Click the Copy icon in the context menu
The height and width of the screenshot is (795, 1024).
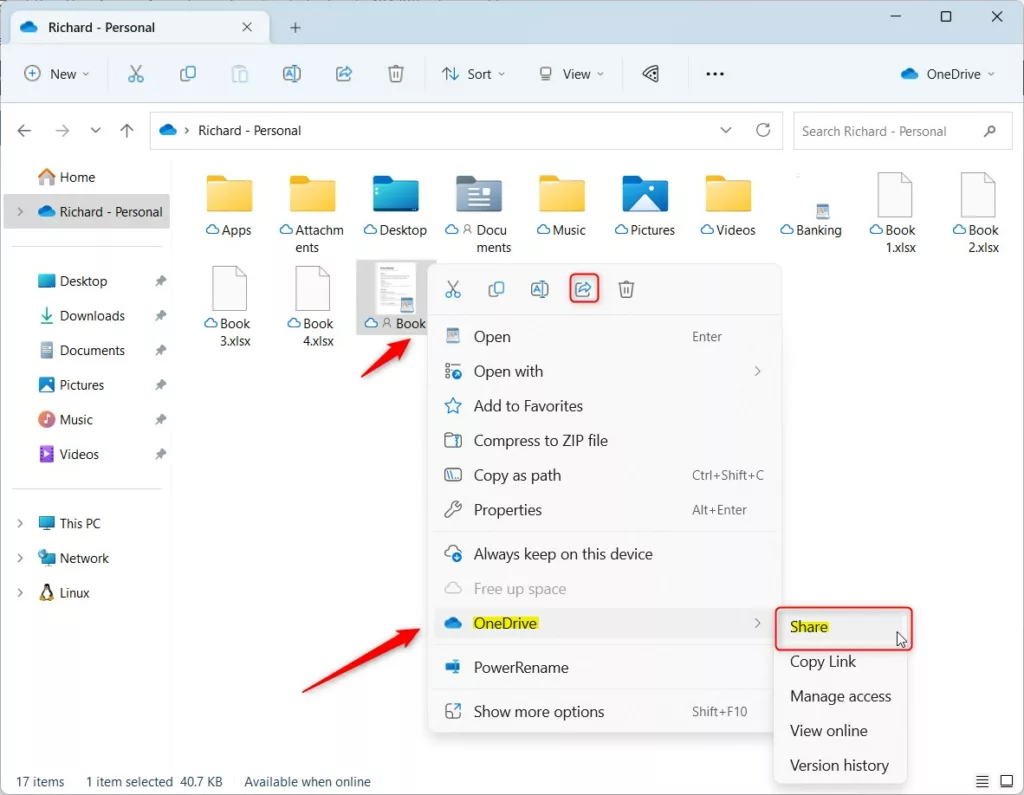496,289
